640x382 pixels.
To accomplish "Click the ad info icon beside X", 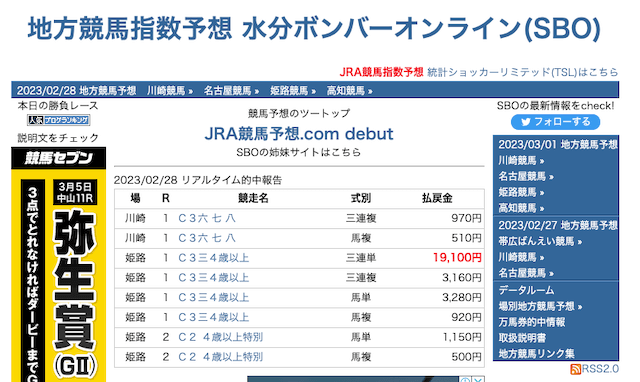I will point(466,379).
